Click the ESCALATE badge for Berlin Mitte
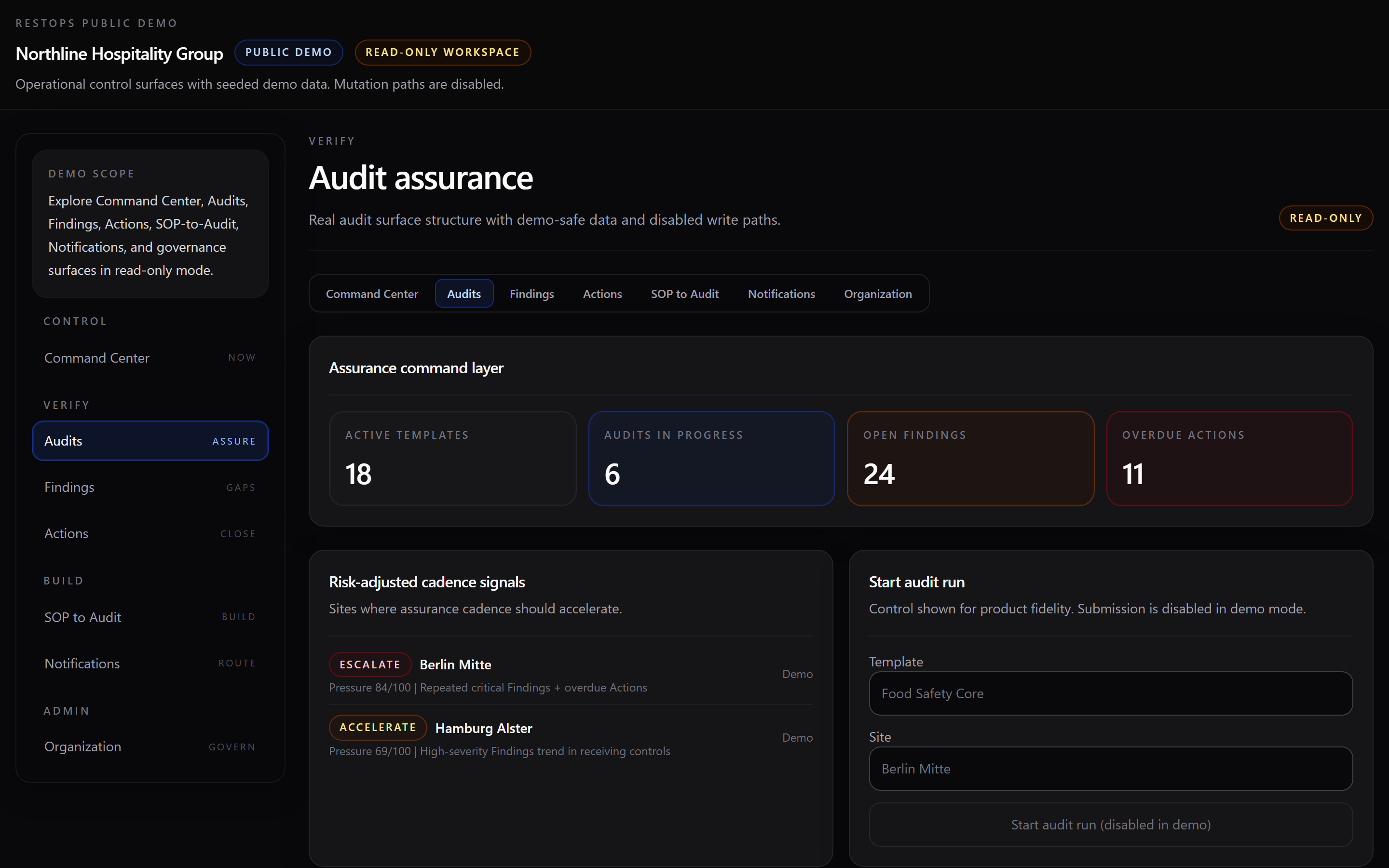The width and height of the screenshot is (1389, 868). pos(370,664)
